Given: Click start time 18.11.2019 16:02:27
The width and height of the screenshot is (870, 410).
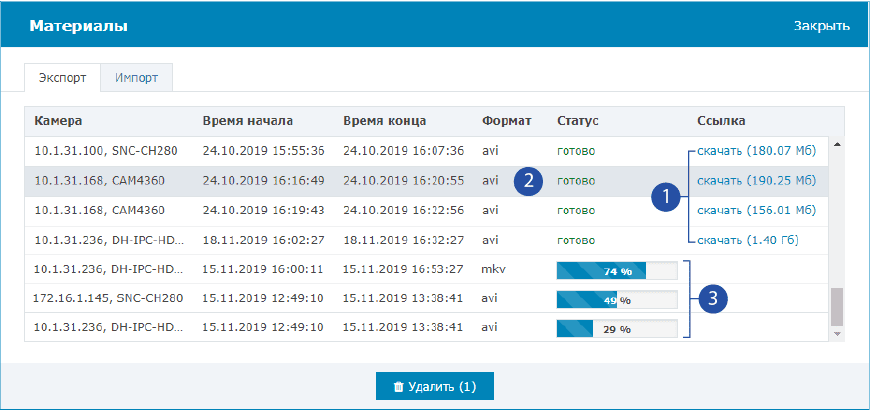Looking at the screenshot, I should [263, 240].
